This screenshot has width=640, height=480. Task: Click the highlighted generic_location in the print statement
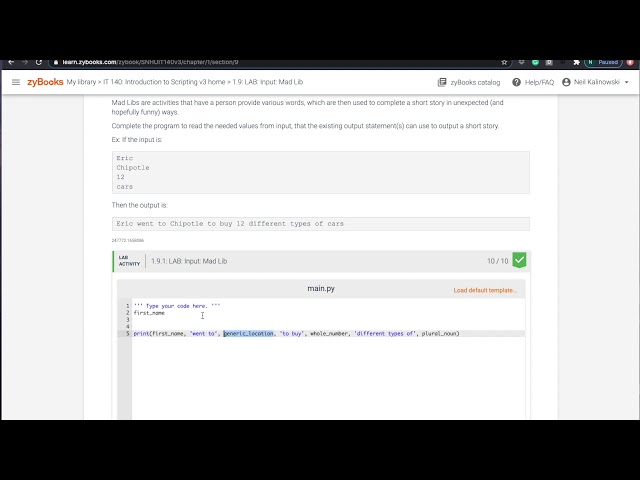248,334
